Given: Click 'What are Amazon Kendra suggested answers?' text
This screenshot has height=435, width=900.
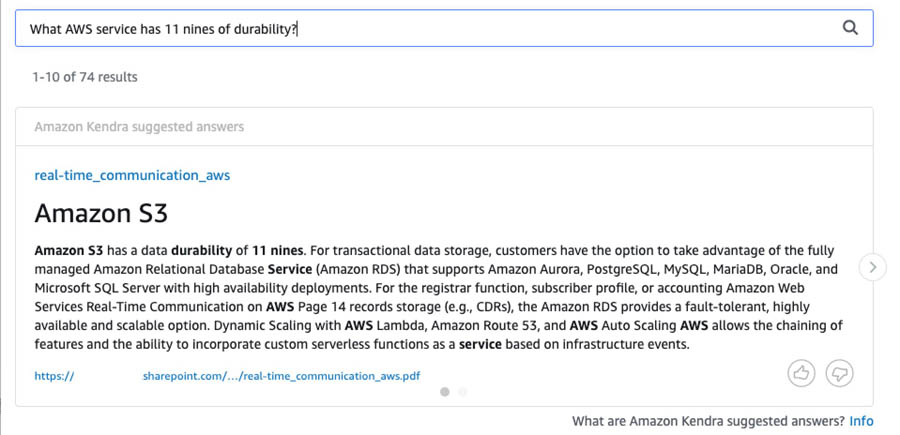Looking at the screenshot, I should coord(708,421).
